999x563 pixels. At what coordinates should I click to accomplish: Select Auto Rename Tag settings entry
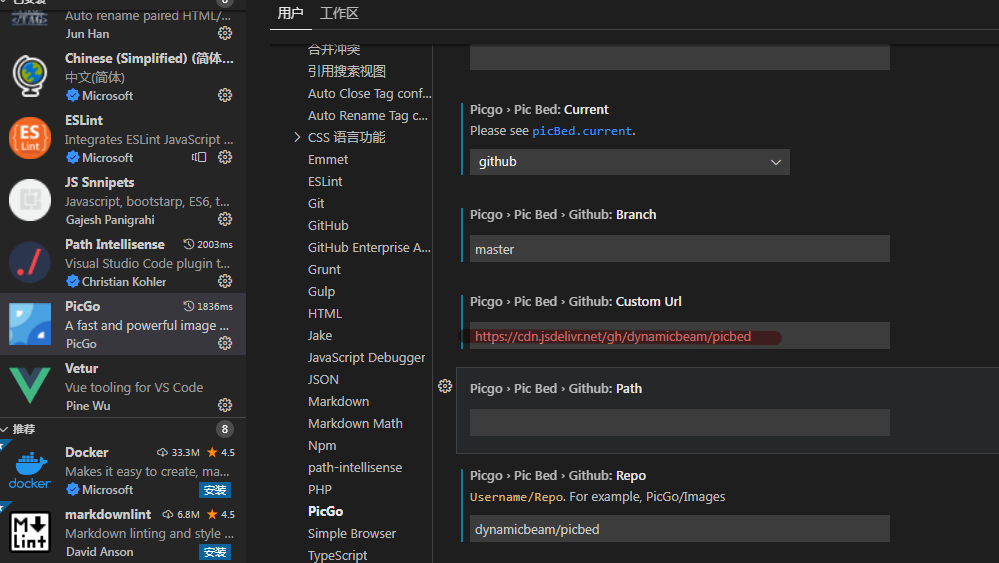pyautogui.click(x=368, y=115)
